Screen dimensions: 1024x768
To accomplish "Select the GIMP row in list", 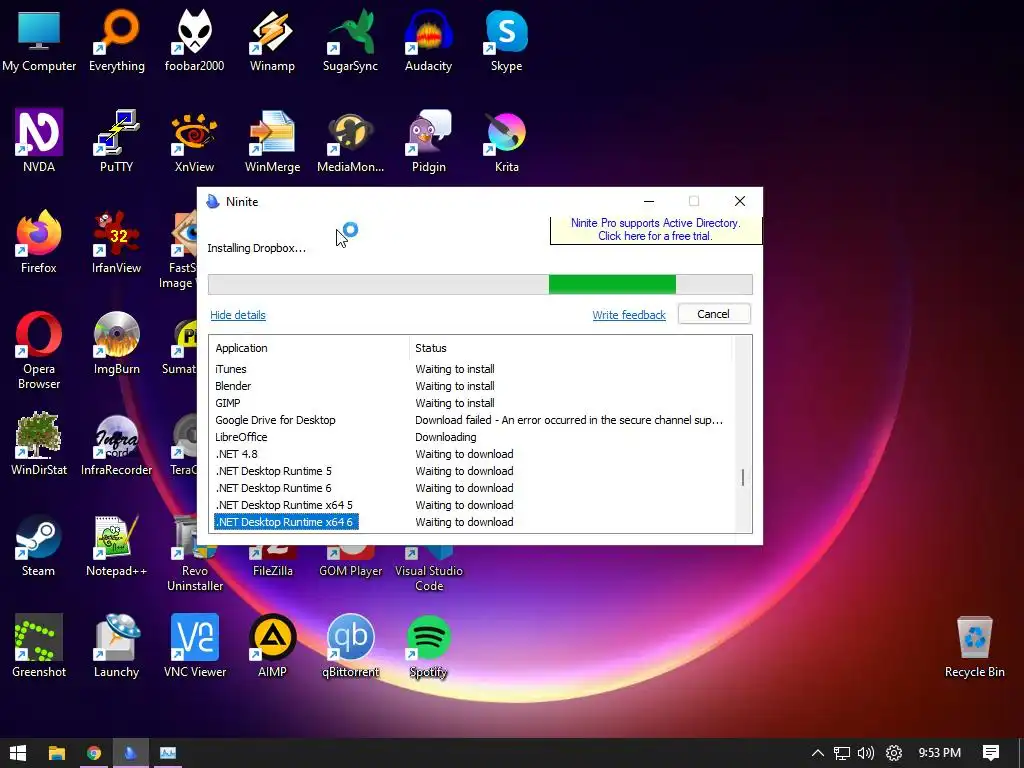I will coord(470,403).
